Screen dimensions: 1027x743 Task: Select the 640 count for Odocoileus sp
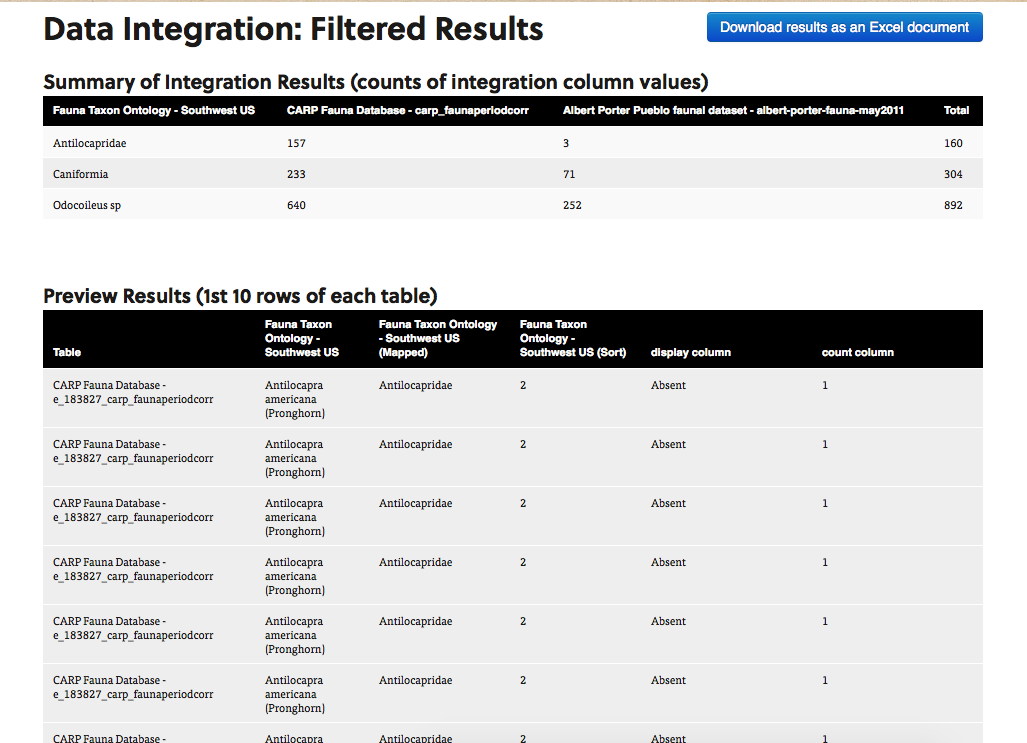(x=296, y=205)
